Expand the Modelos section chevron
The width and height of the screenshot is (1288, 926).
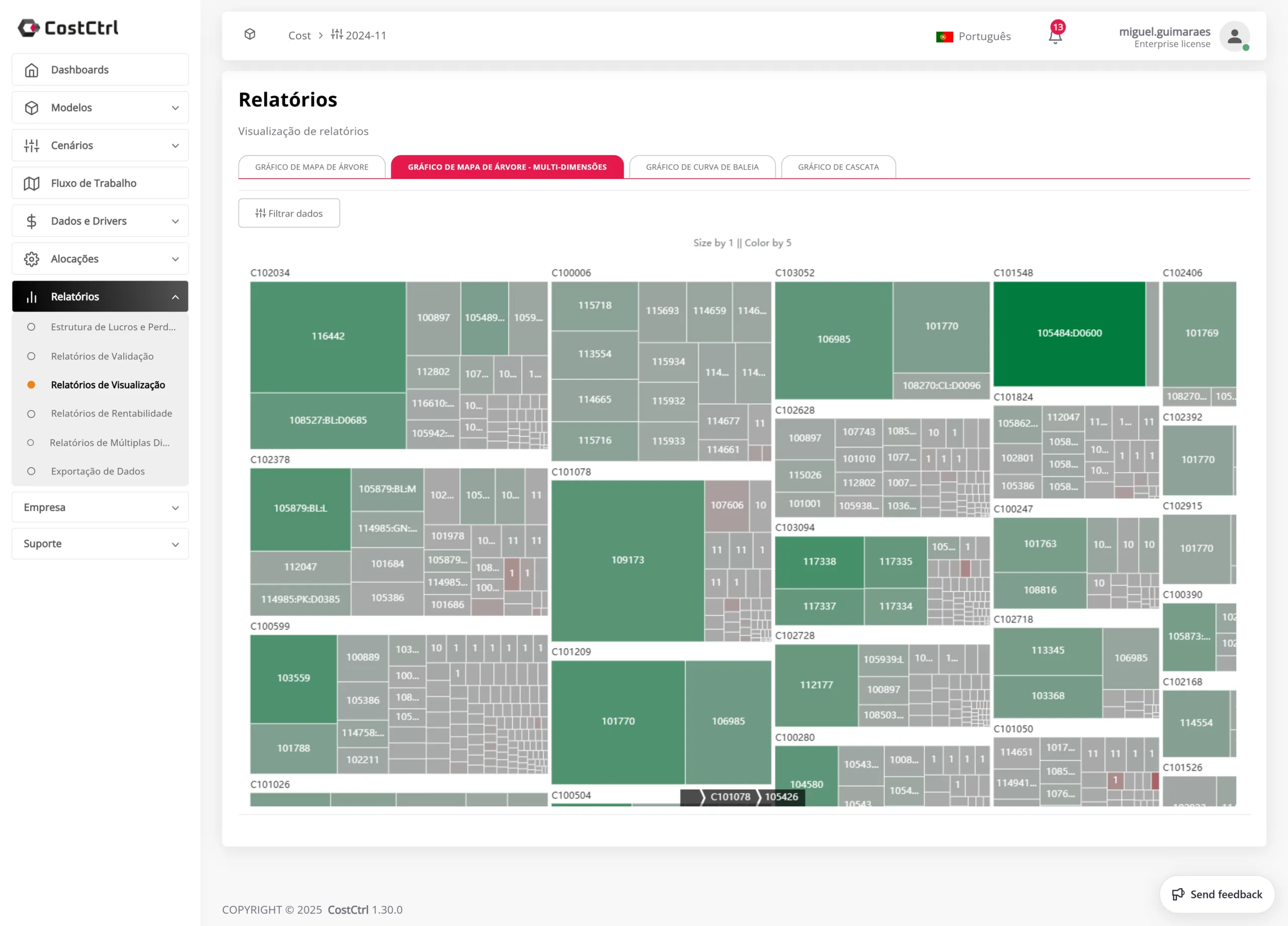click(176, 107)
